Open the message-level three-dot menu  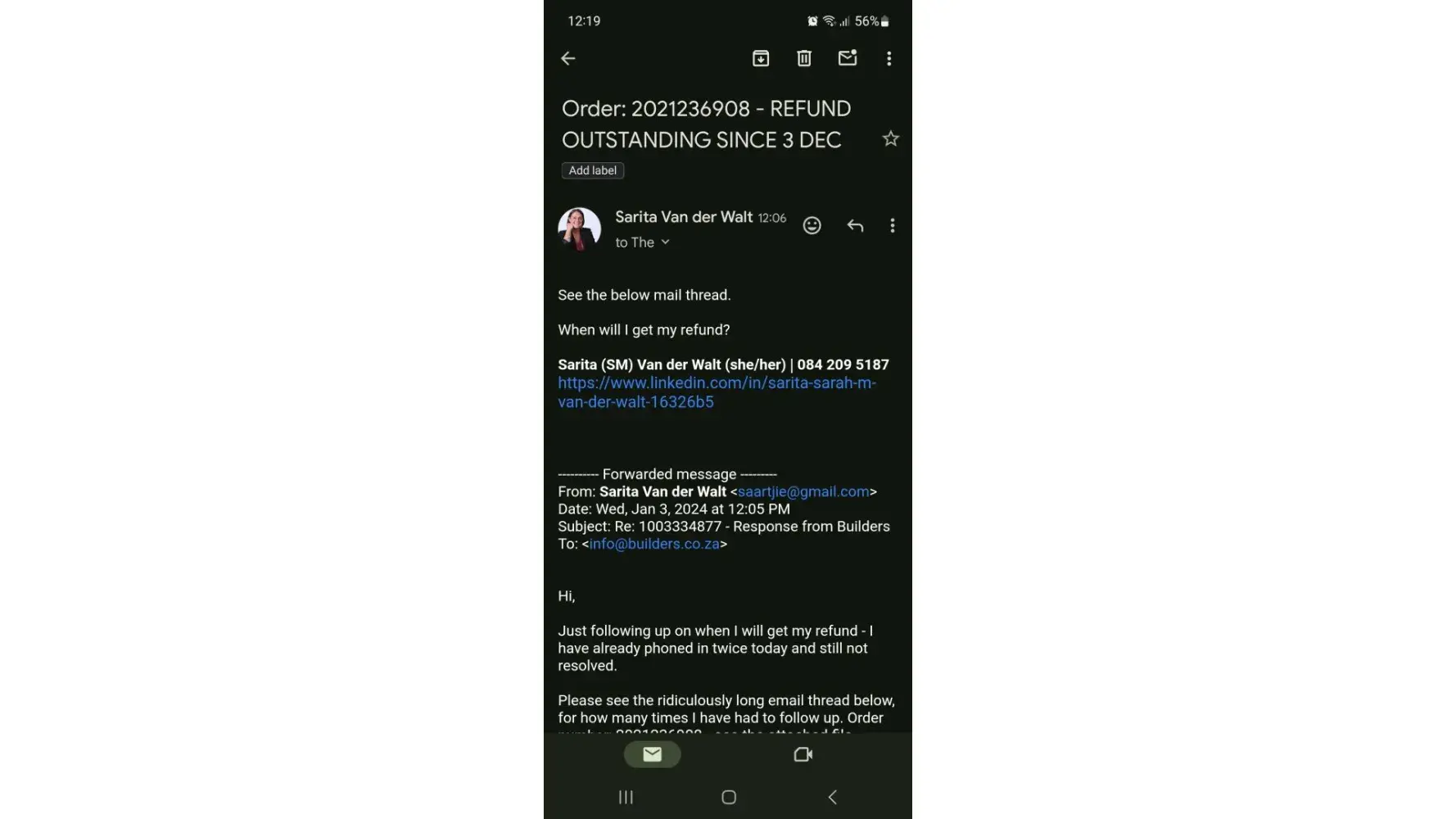pyautogui.click(x=893, y=225)
